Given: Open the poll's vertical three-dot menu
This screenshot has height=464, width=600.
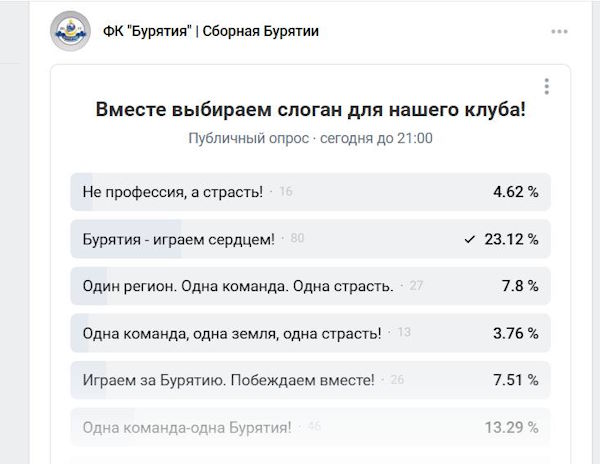Looking at the screenshot, I should pos(545,86).
